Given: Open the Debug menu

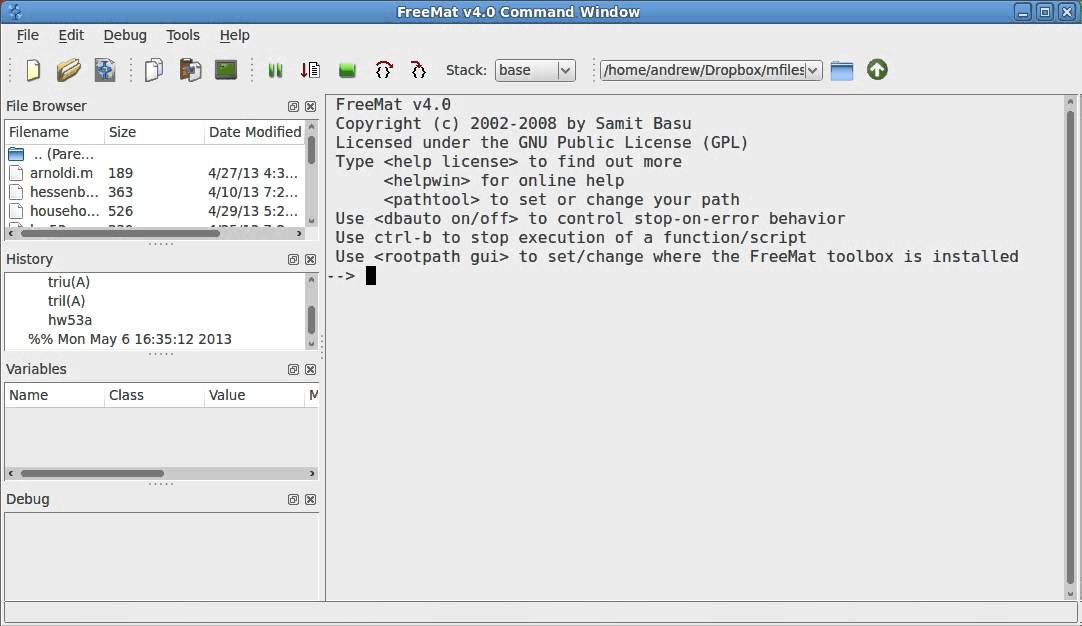Looking at the screenshot, I should point(125,35).
